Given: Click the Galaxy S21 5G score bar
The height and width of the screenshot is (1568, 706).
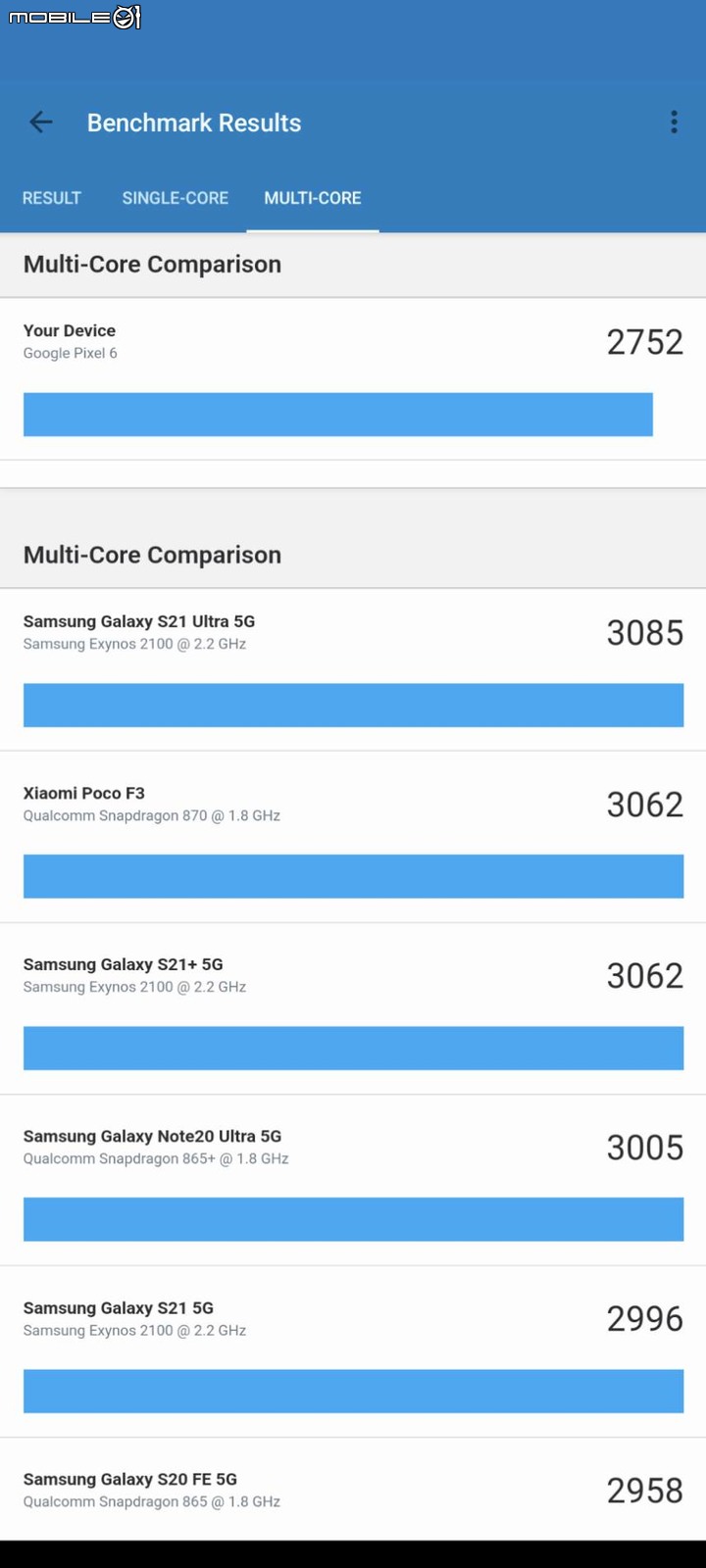Looking at the screenshot, I should point(353,1392).
